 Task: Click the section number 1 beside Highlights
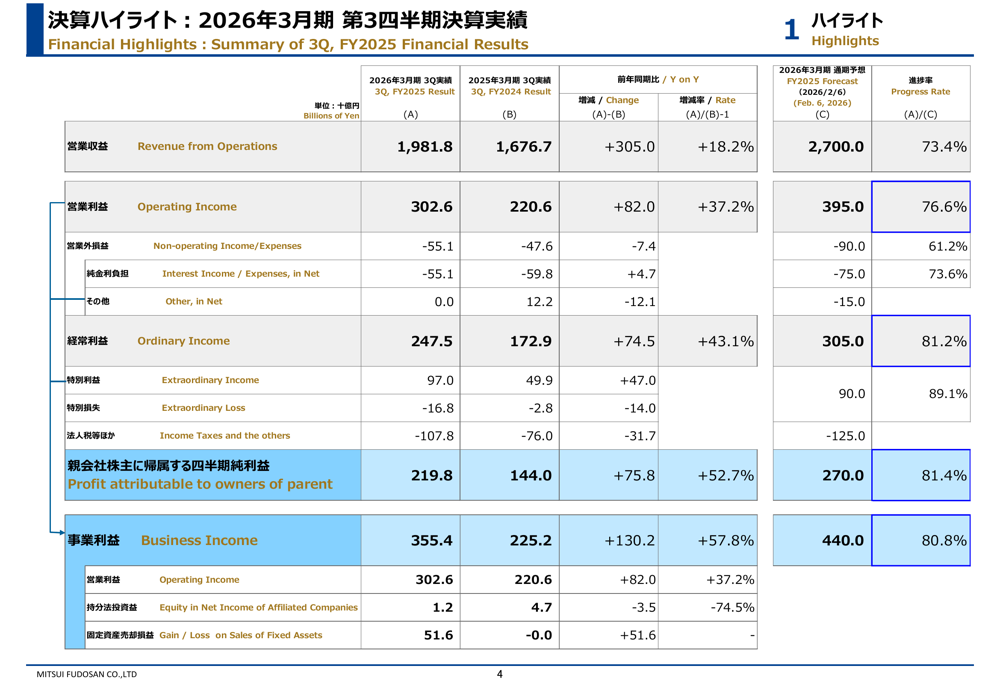coord(791,30)
